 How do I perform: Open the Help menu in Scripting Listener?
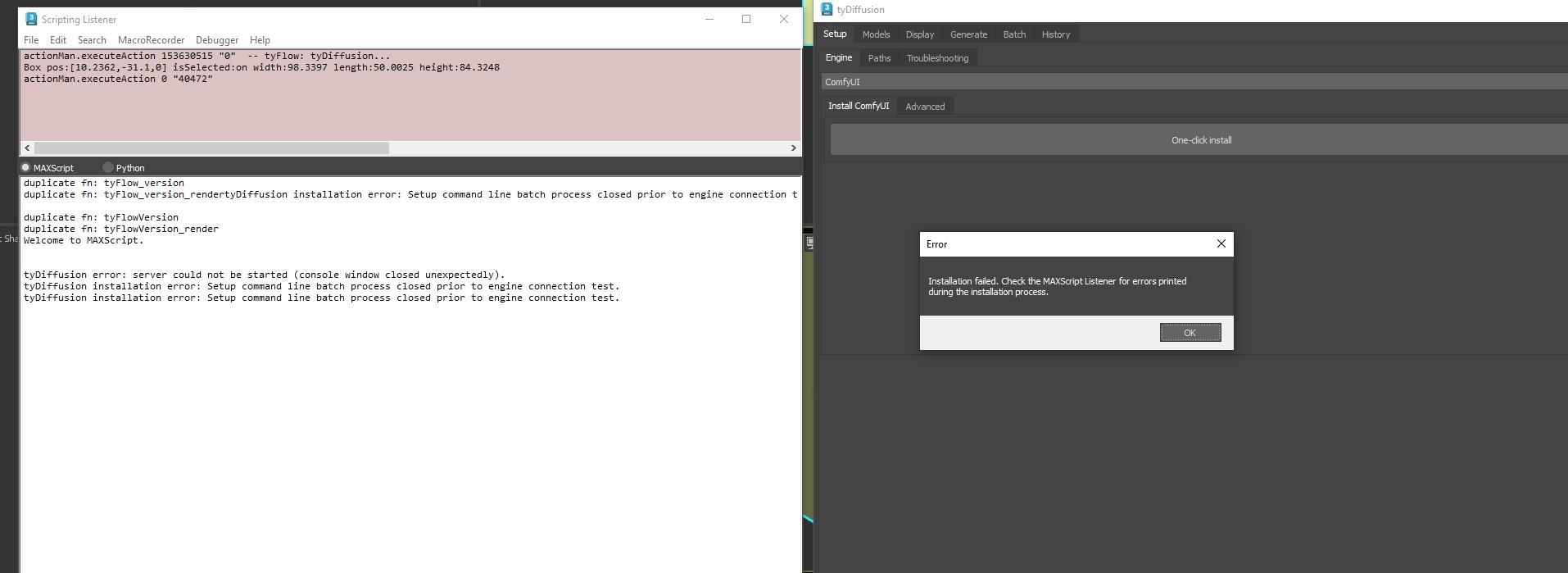coord(260,40)
